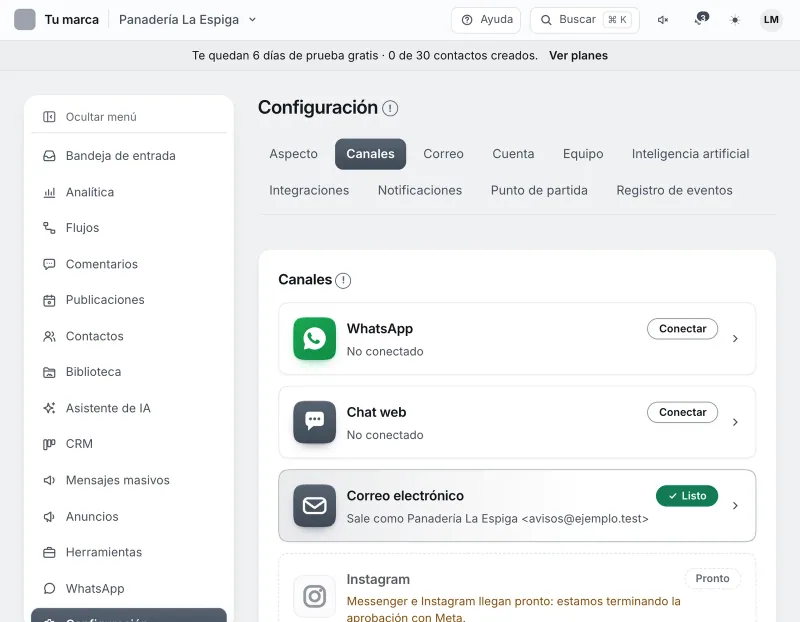The image size is (800, 622).
Task: Collapse sidebar with Ocultar menú
Action: 129,117
